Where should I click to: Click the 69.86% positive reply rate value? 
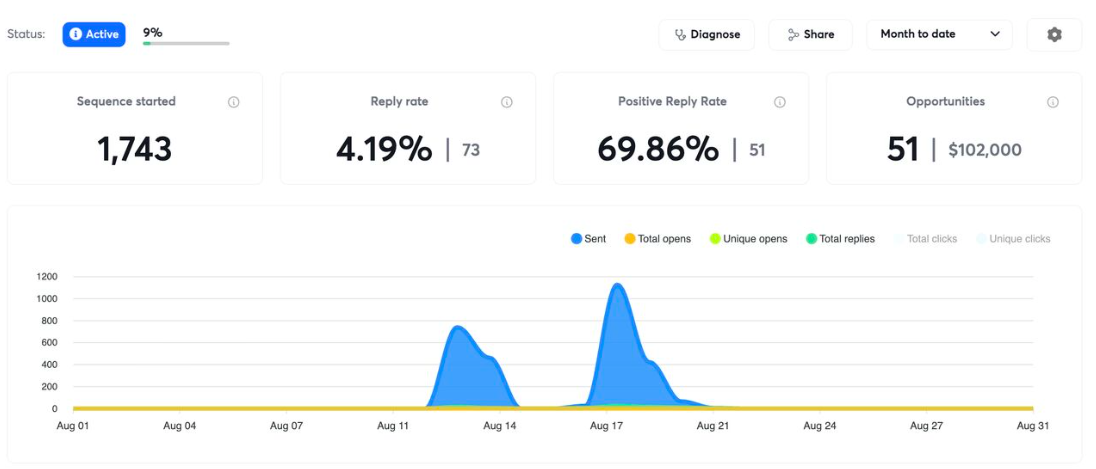658,150
